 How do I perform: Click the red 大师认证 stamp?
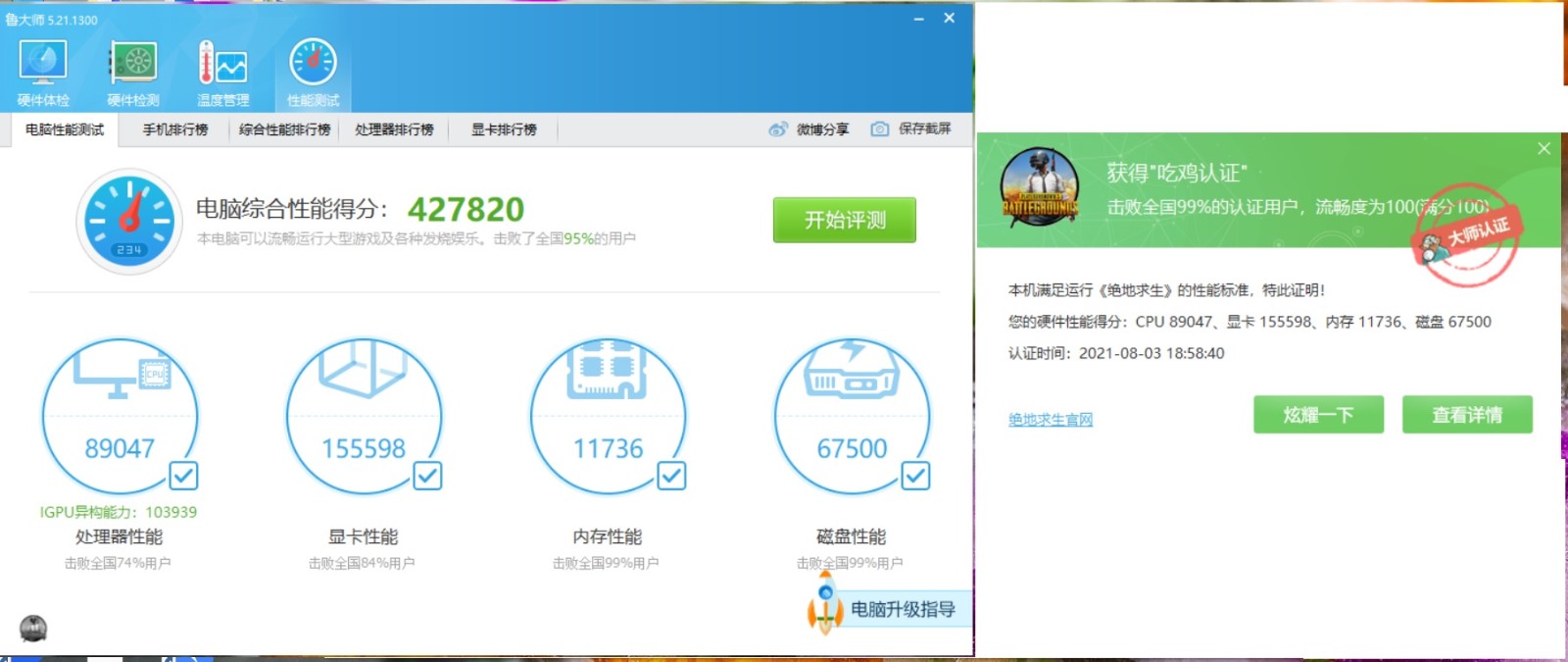click(1467, 235)
